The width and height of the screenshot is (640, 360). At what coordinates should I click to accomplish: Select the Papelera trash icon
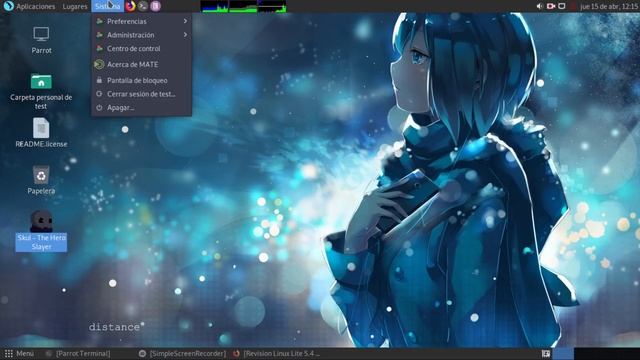41,180
